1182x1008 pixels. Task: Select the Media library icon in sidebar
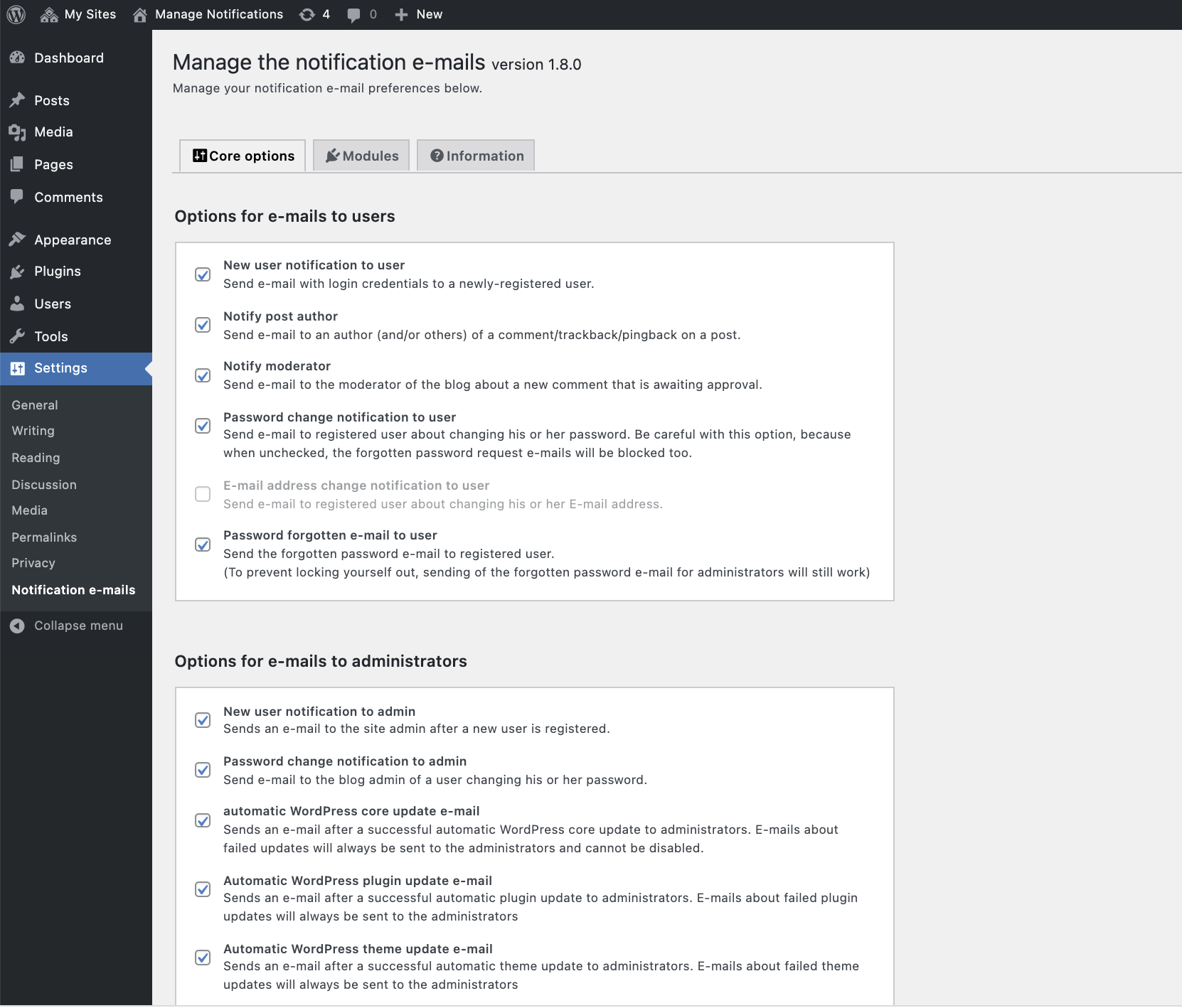point(17,132)
